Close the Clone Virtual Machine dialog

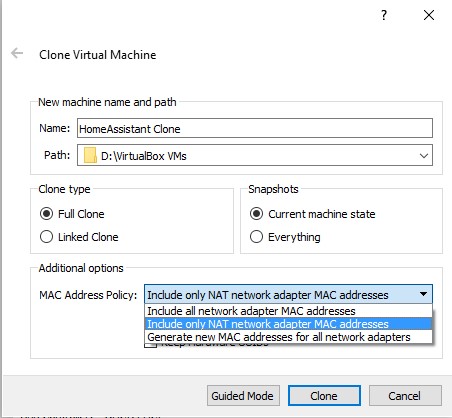click(429, 15)
